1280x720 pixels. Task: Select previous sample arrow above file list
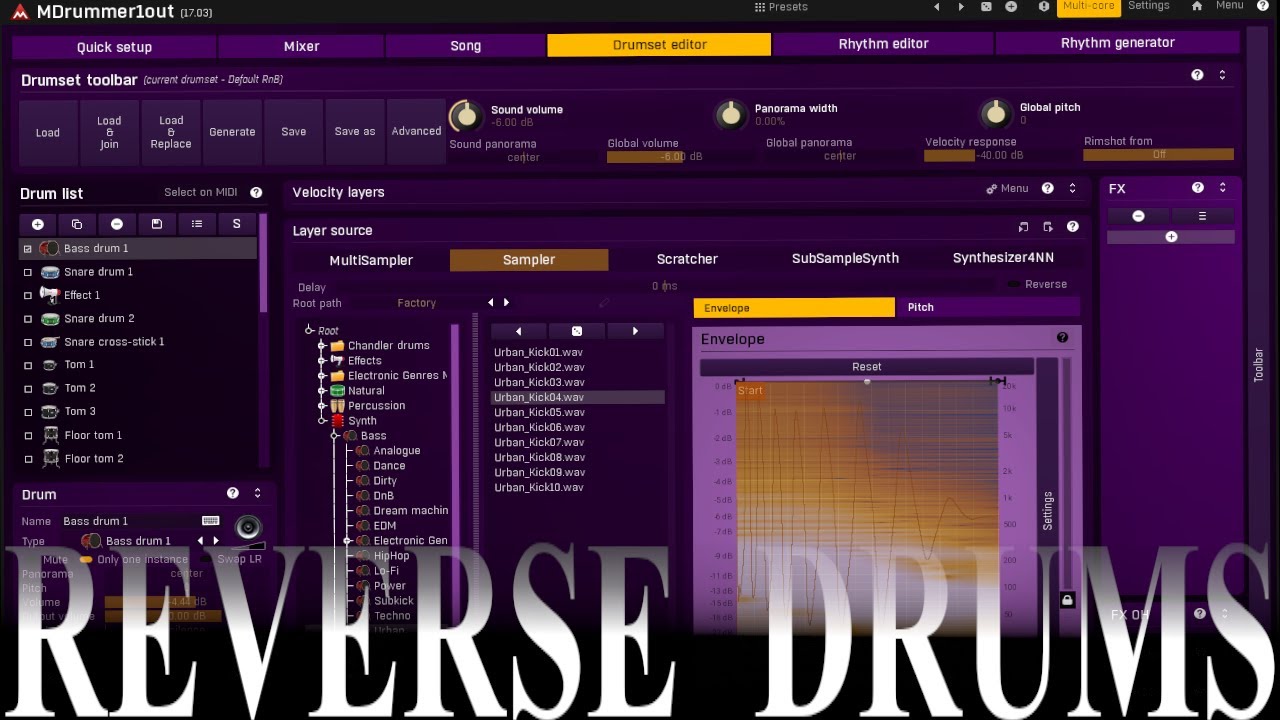518,331
